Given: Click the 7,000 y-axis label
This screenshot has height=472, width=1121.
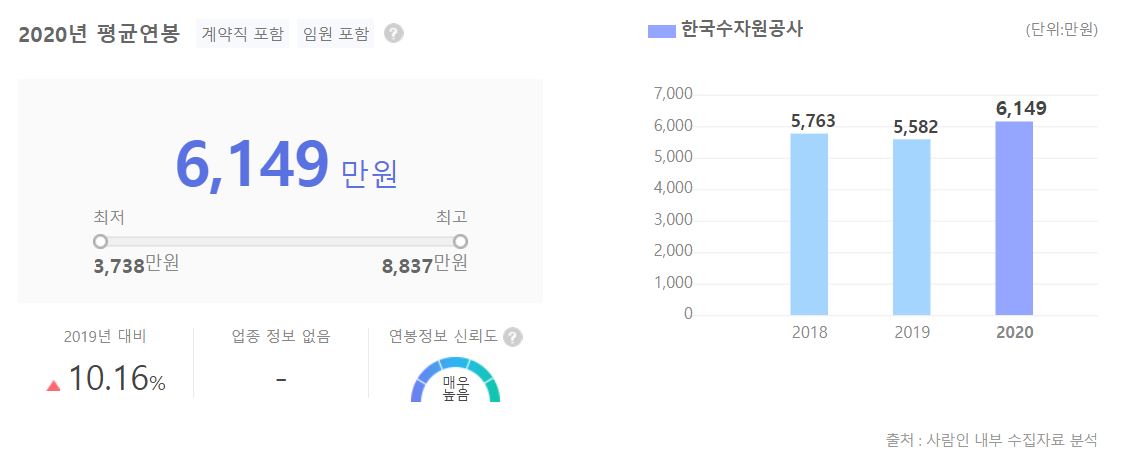Looking at the screenshot, I should tap(673, 94).
